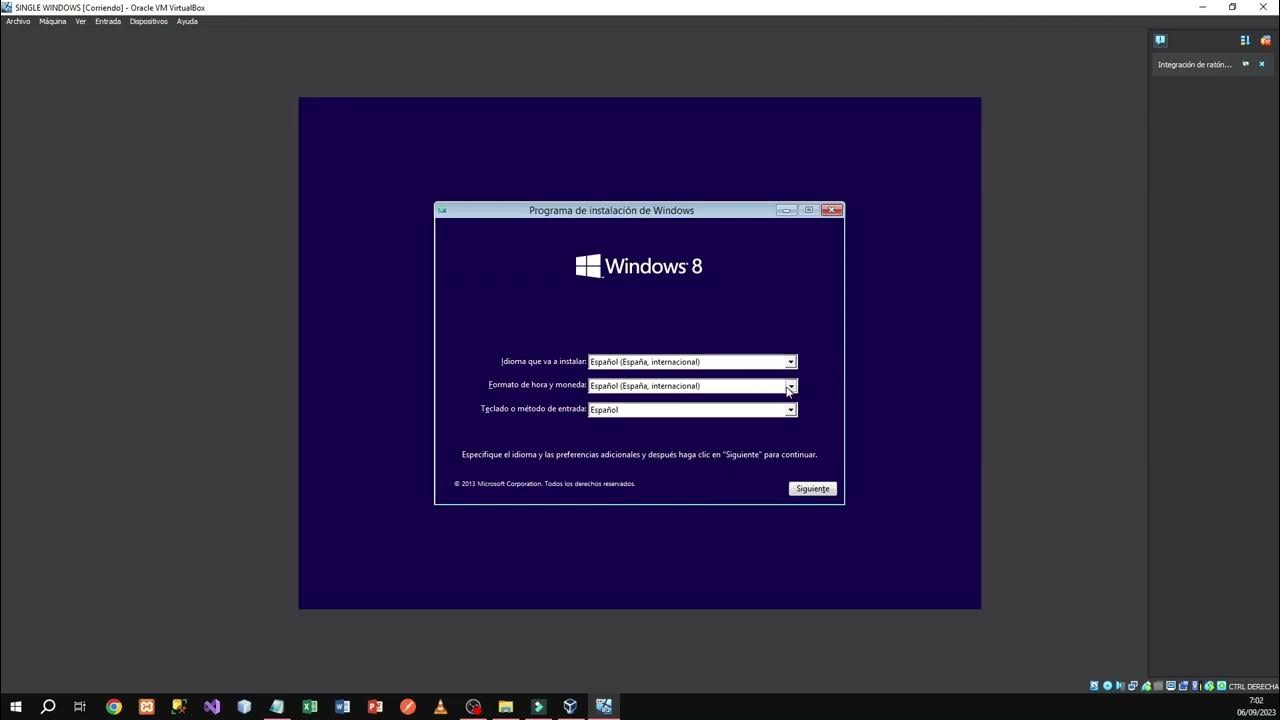Open the Ver menu
Screen dimensions: 1280x720
coord(81,21)
